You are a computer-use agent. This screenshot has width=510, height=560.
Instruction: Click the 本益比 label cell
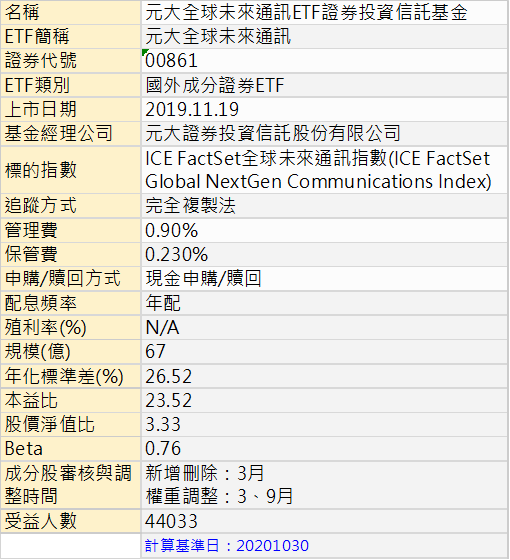[71, 400]
